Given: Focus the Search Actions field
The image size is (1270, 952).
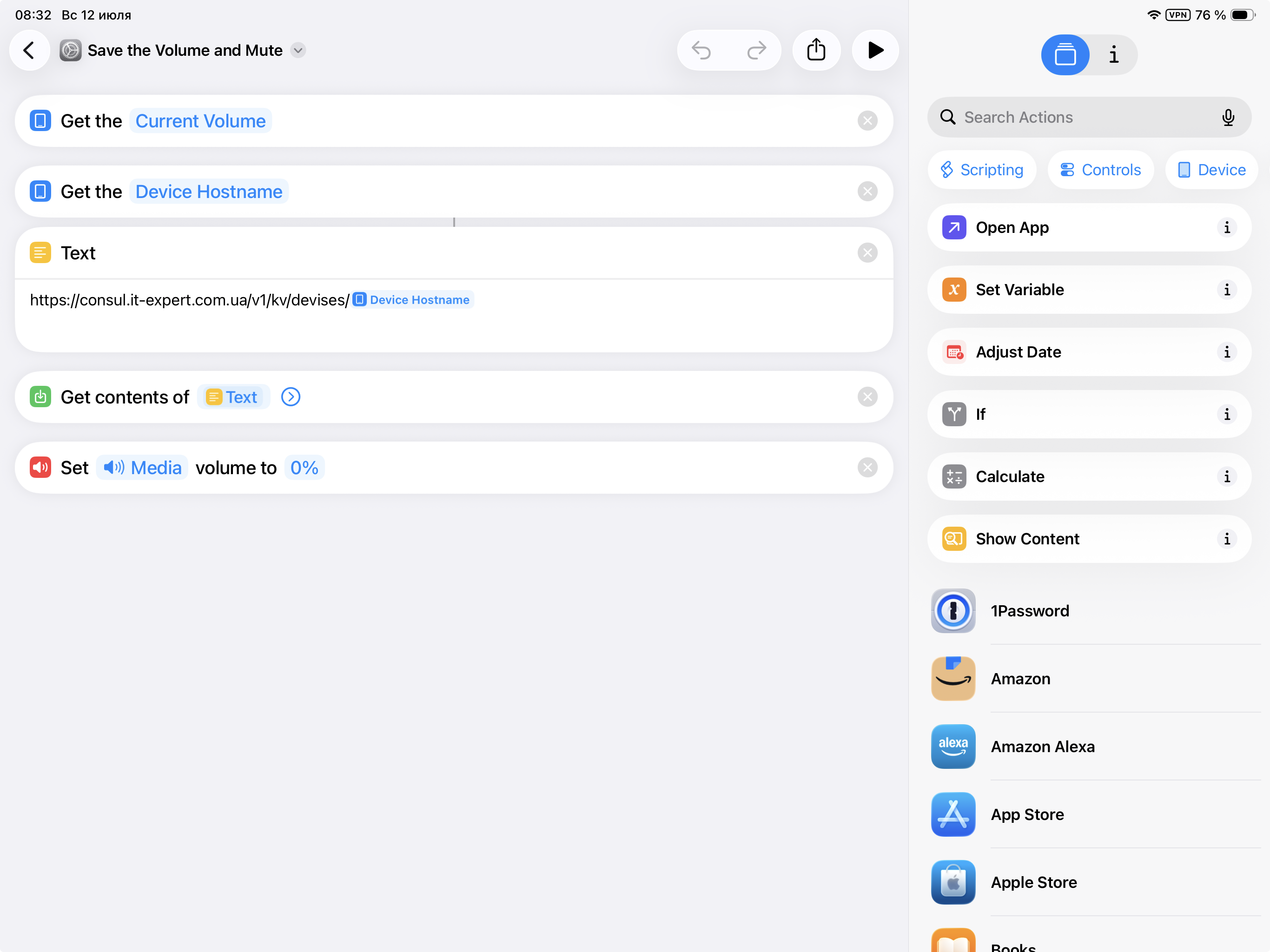Looking at the screenshot, I should pos(1089,117).
